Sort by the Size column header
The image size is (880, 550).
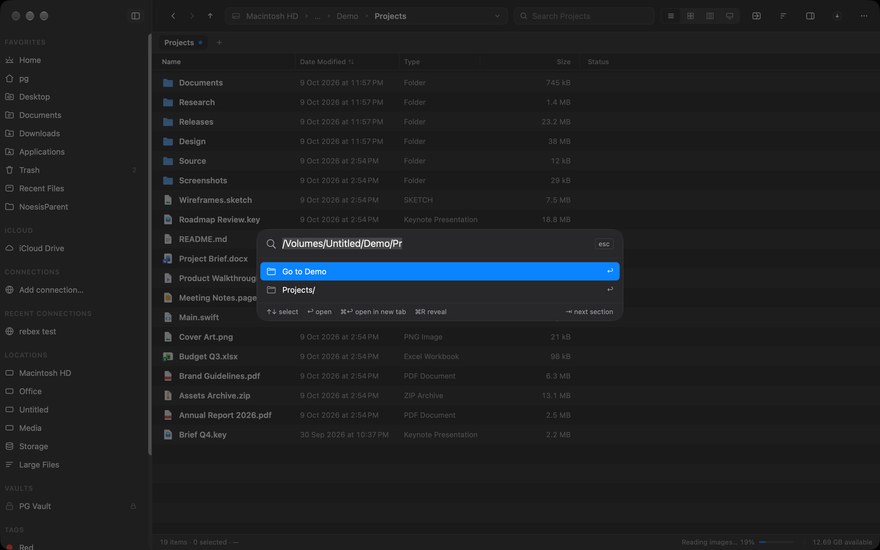click(x=563, y=62)
